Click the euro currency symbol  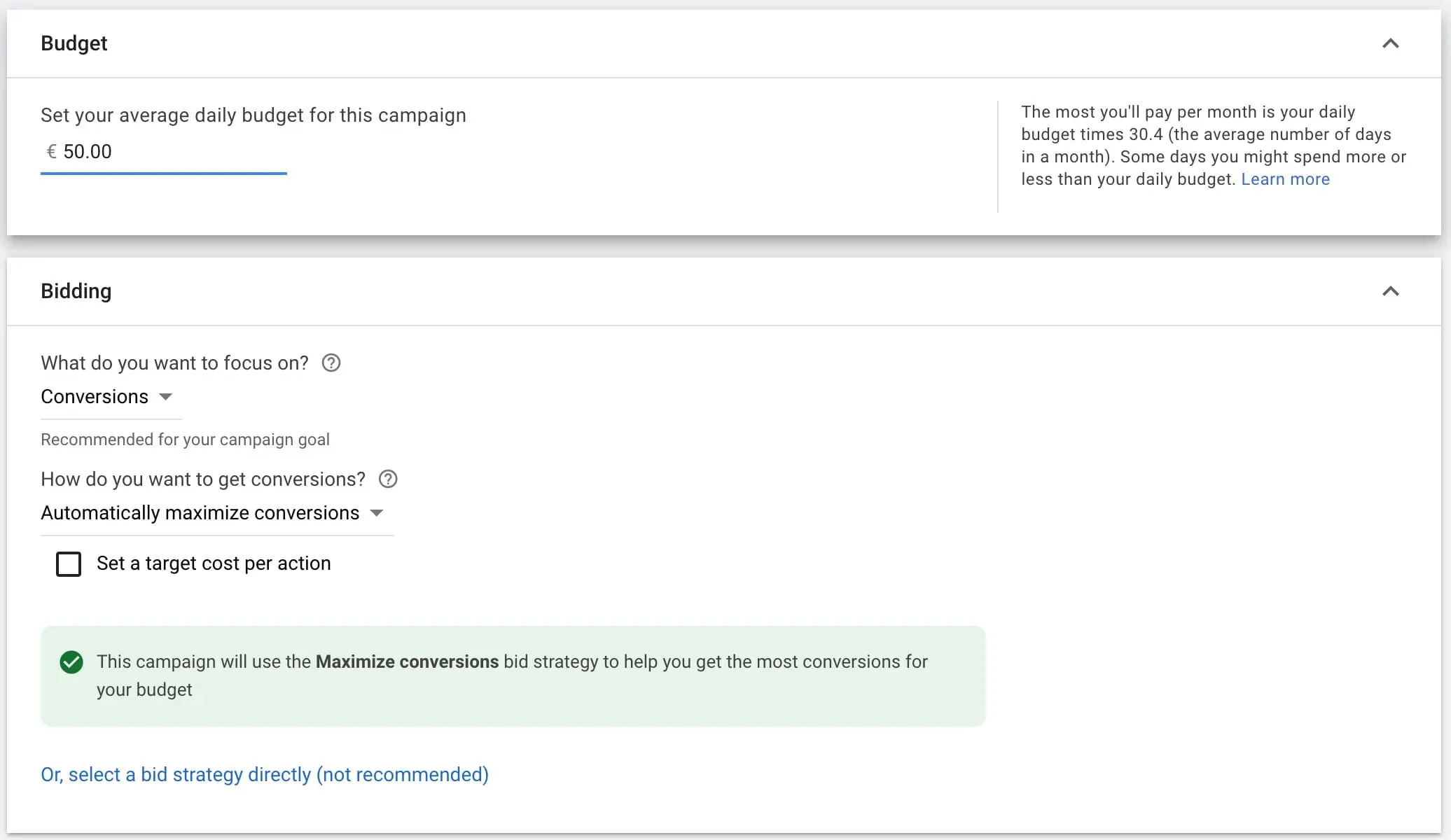point(51,152)
